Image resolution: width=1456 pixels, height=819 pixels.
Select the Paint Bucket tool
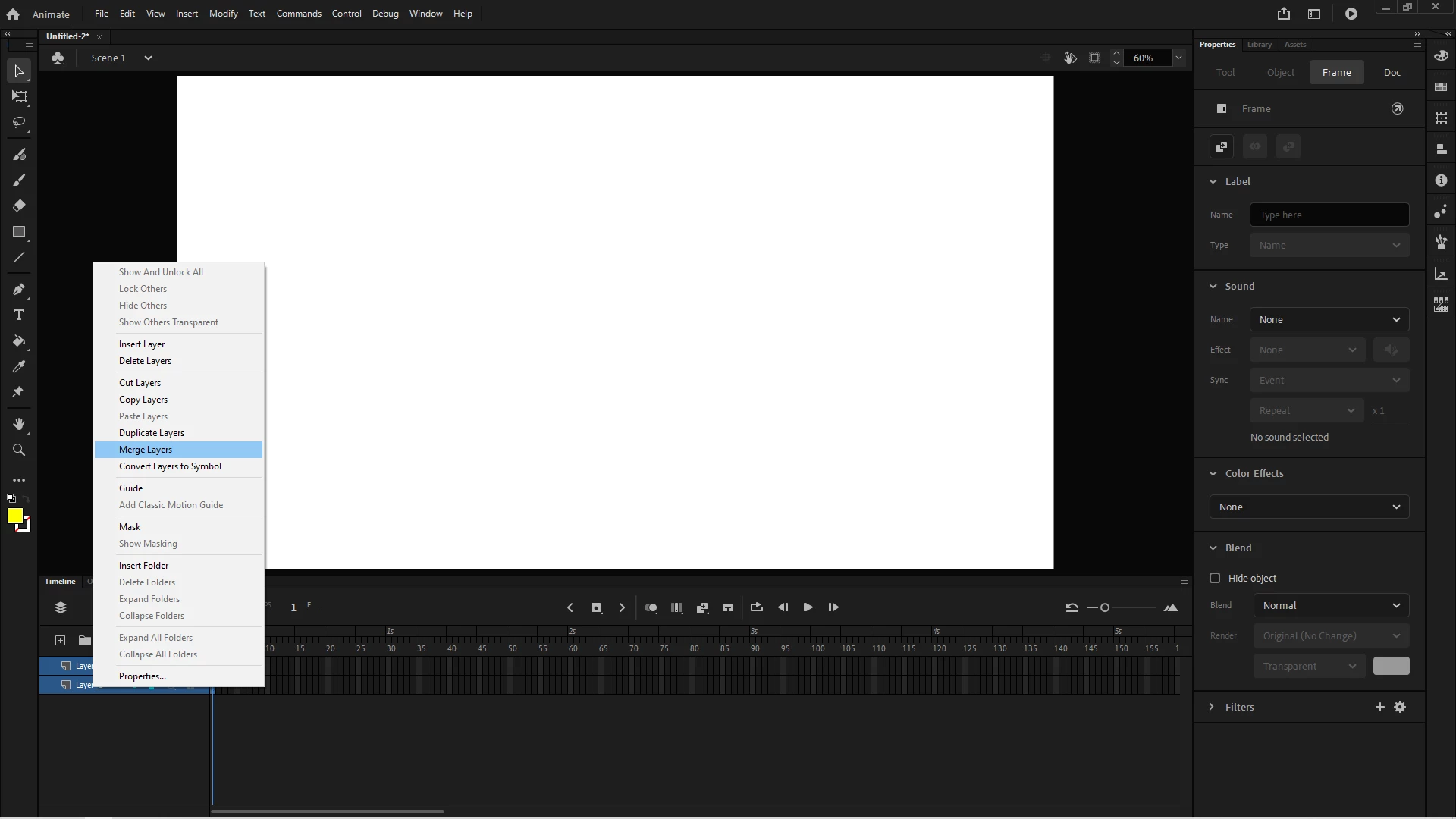(x=19, y=340)
